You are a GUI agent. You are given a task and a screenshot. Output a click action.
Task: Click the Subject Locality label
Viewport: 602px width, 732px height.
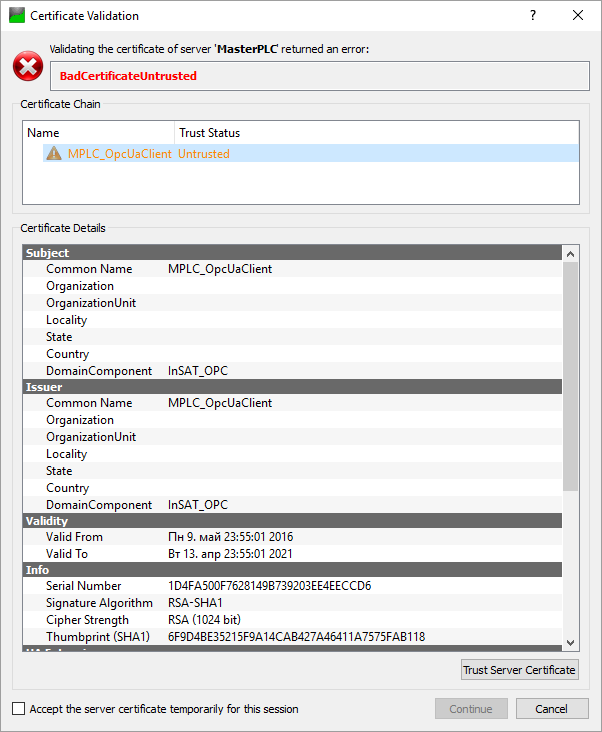click(66, 320)
